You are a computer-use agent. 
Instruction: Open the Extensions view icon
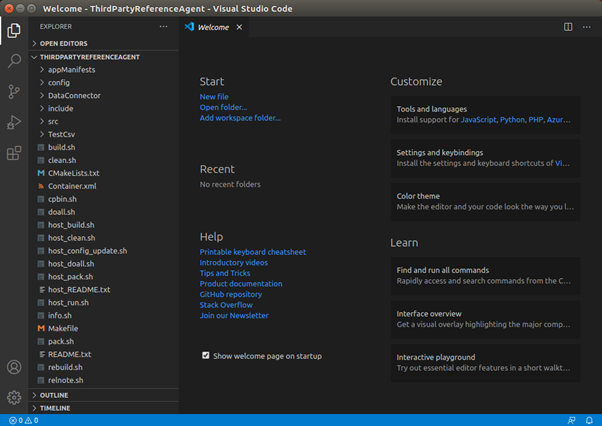pyautogui.click(x=14, y=153)
